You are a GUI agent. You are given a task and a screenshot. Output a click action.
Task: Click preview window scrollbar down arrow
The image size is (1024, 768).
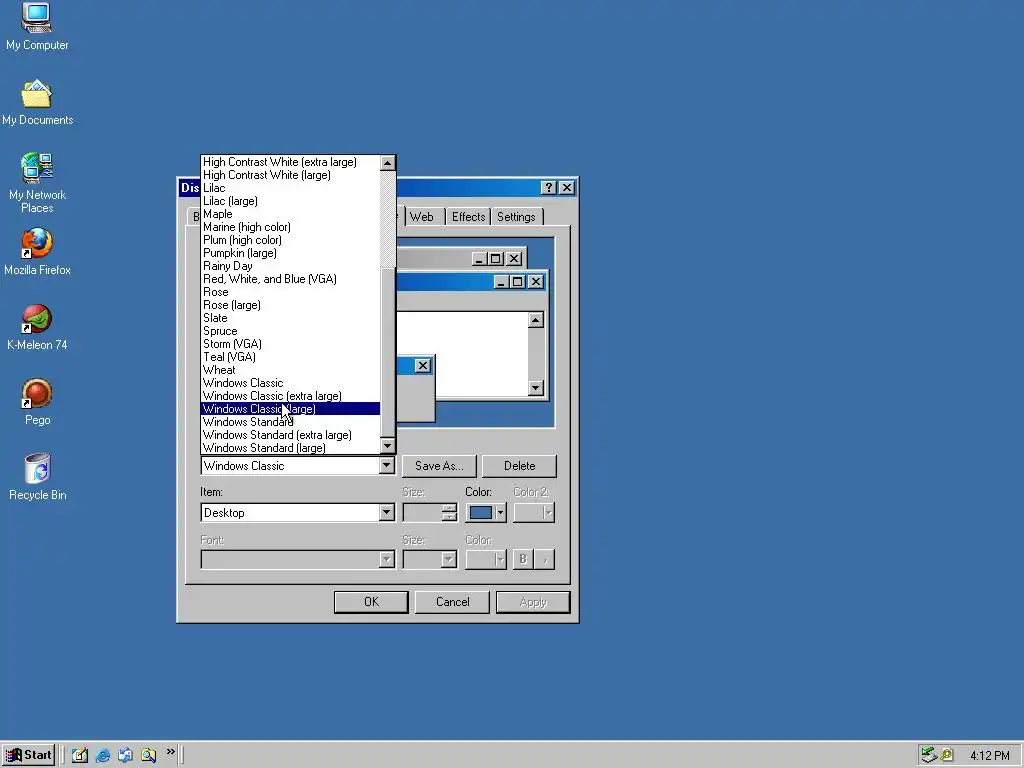point(536,388)
